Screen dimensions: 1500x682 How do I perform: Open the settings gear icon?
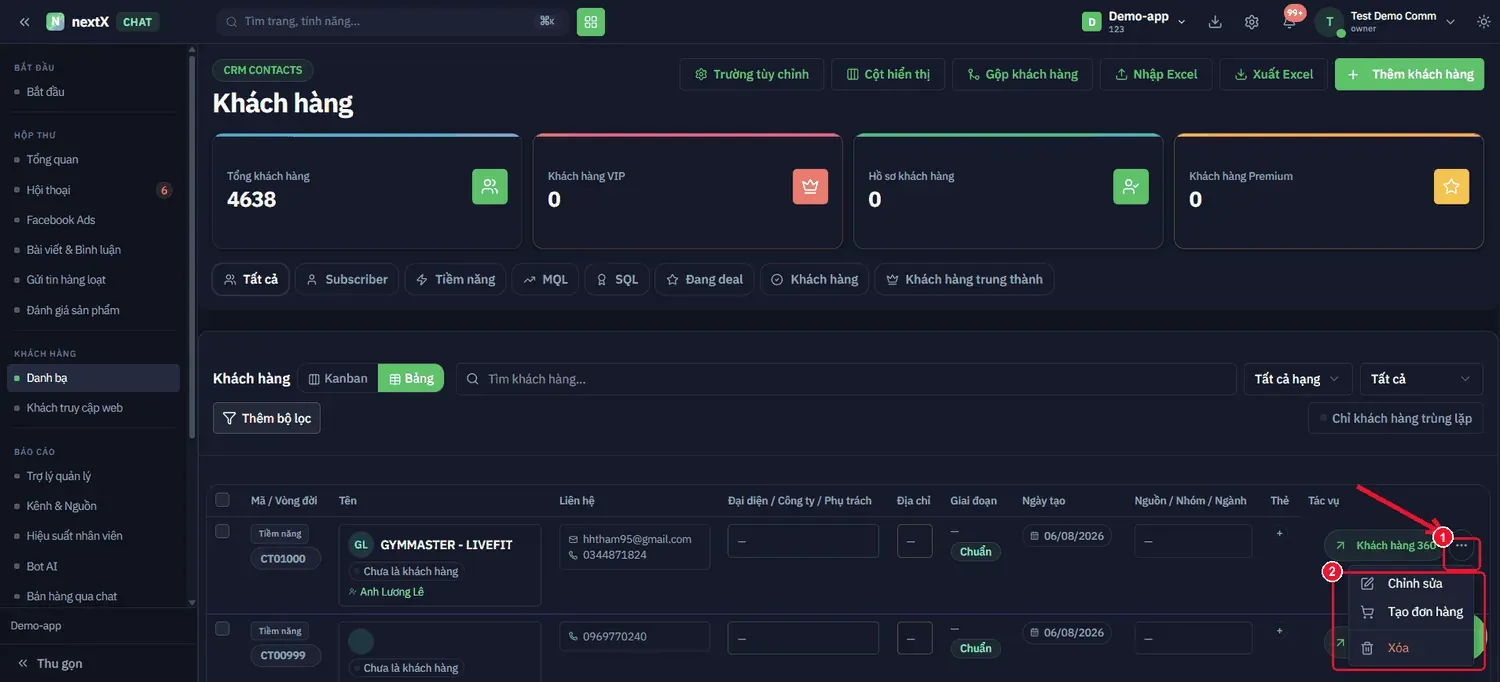tap(1252, 21)
